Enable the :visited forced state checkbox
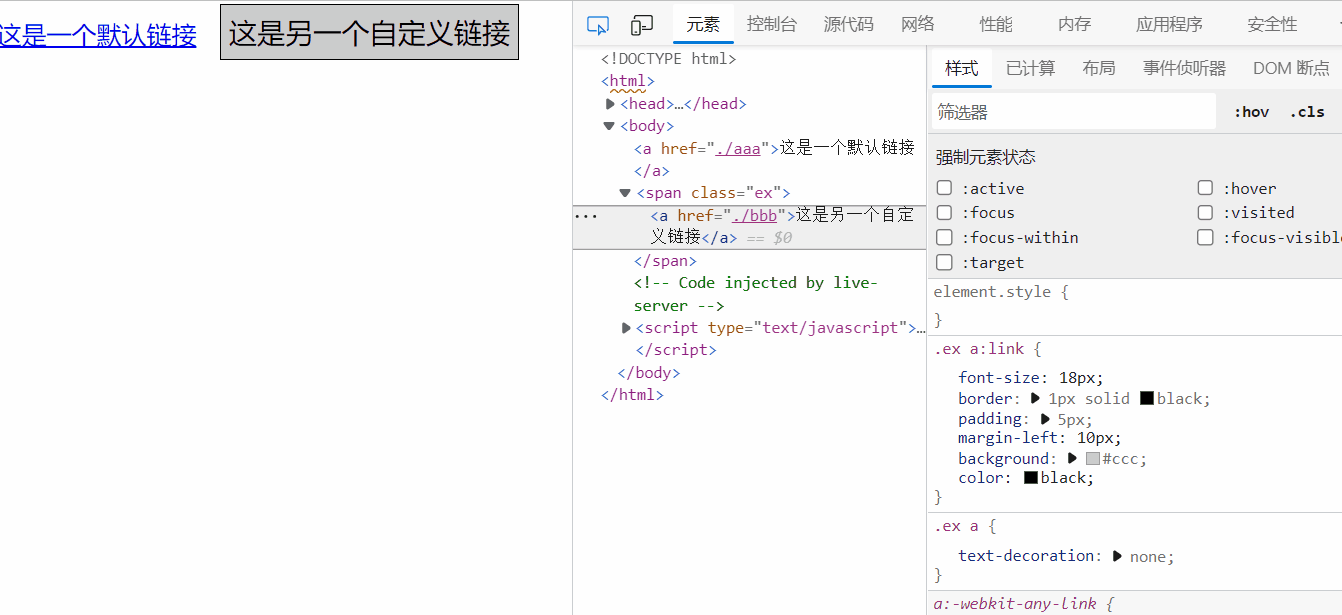Screen dimensions: 1342x615 pyautogui.click(x=1205, y=212)
